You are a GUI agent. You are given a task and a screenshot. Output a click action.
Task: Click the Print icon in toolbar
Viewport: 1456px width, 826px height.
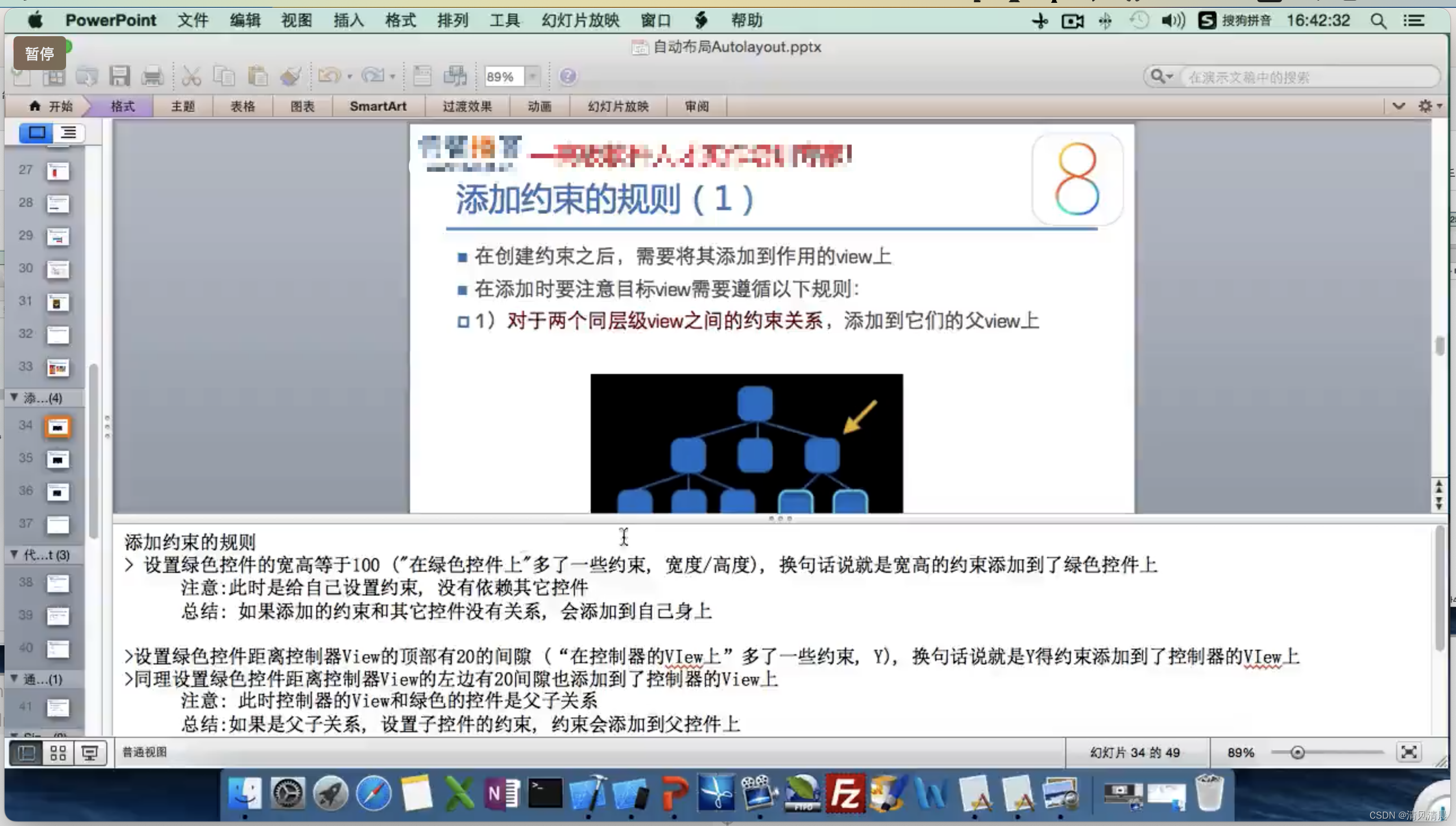tap(152, 76)
